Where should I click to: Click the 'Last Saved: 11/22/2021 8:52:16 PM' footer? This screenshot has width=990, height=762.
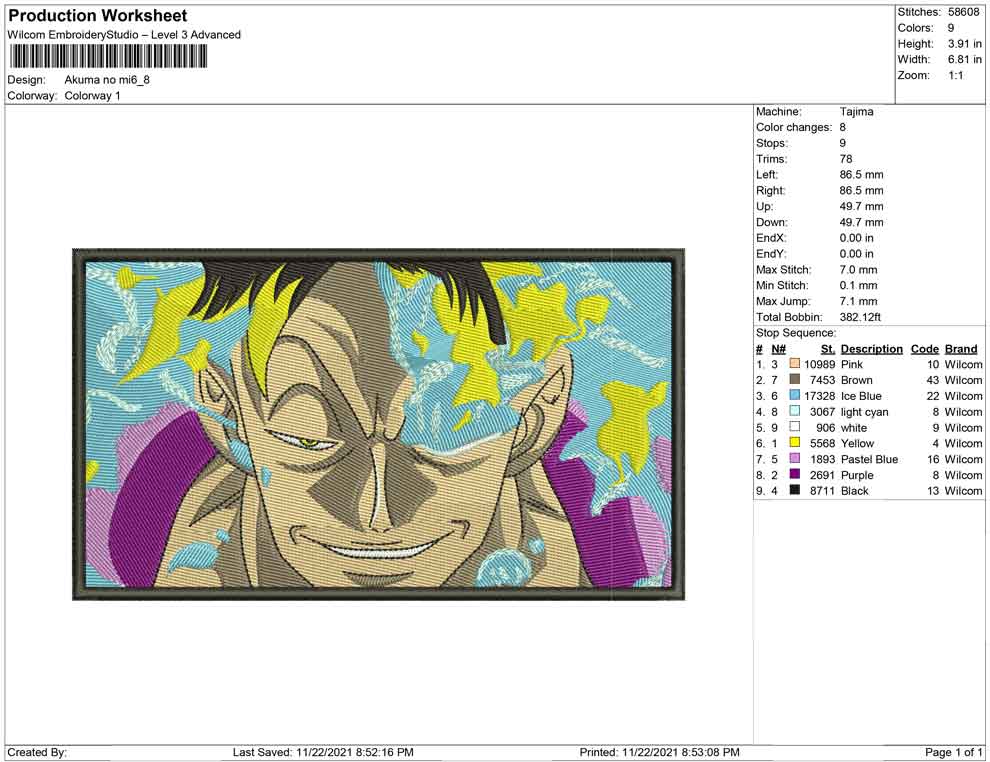323,753
